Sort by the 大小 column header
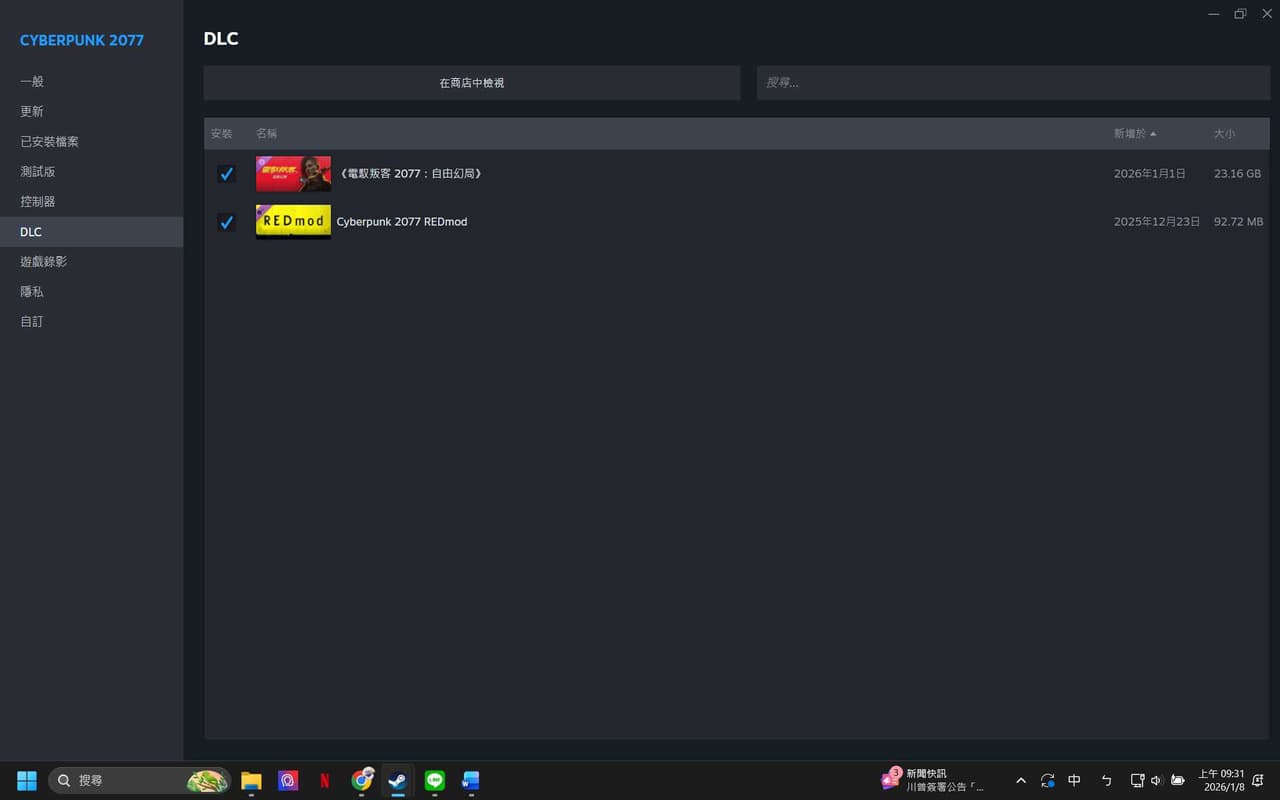Viewport: 1280px width, 800px height. [1225, 133]
